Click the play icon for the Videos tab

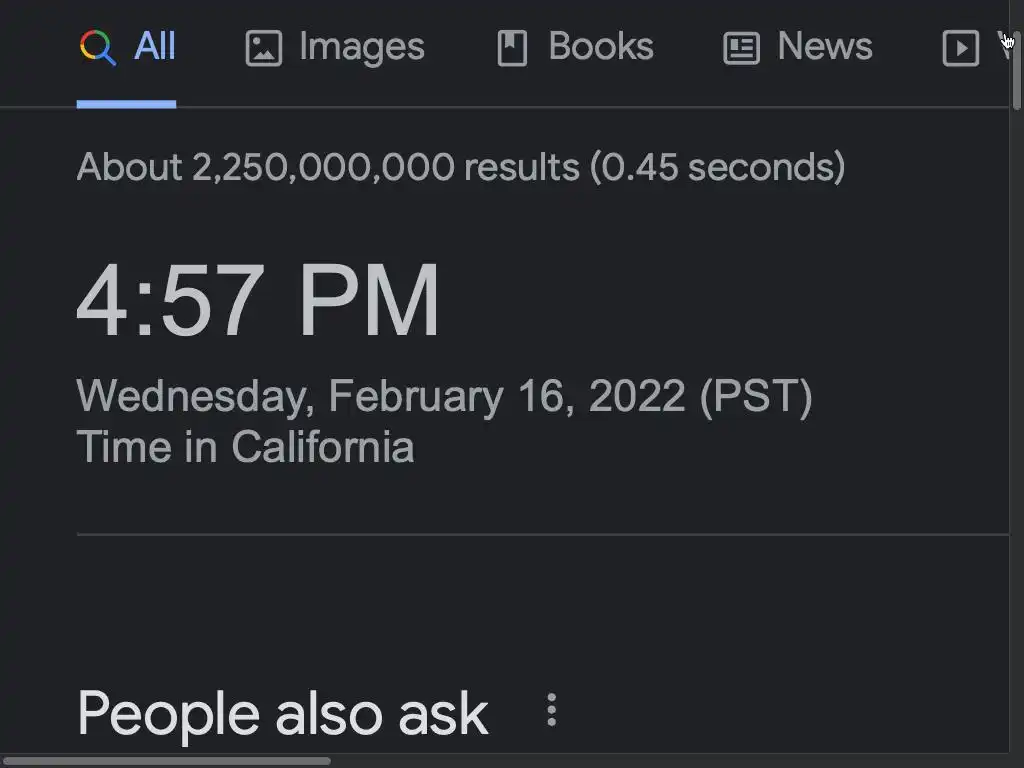[x=960, y=48]
